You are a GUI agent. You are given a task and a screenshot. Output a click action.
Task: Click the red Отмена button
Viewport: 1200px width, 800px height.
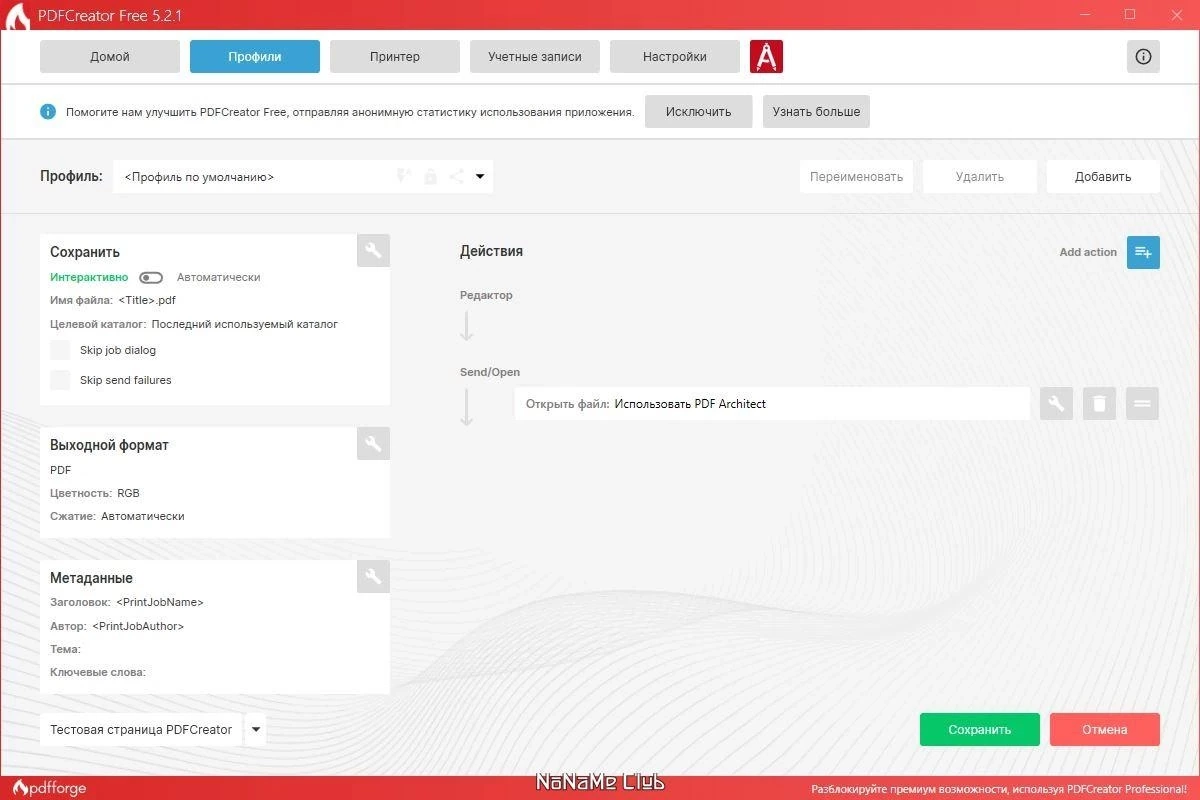[x=1105, y=729]
